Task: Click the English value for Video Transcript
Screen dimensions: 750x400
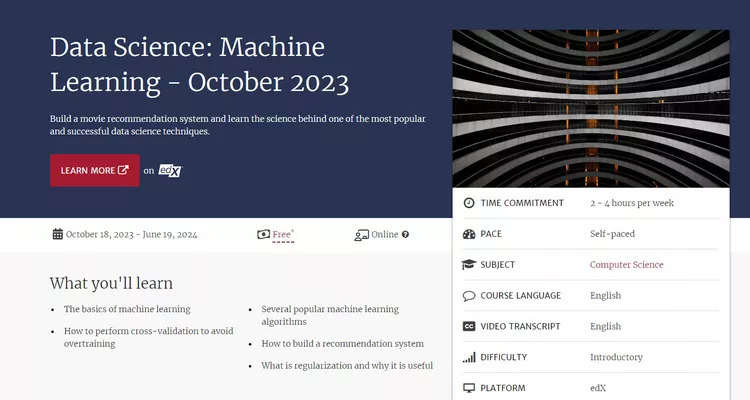Action: click(x=606, y=326)
